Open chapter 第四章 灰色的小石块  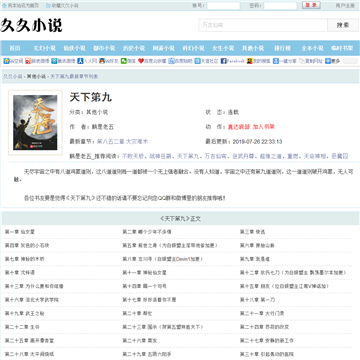pos(27,245)
